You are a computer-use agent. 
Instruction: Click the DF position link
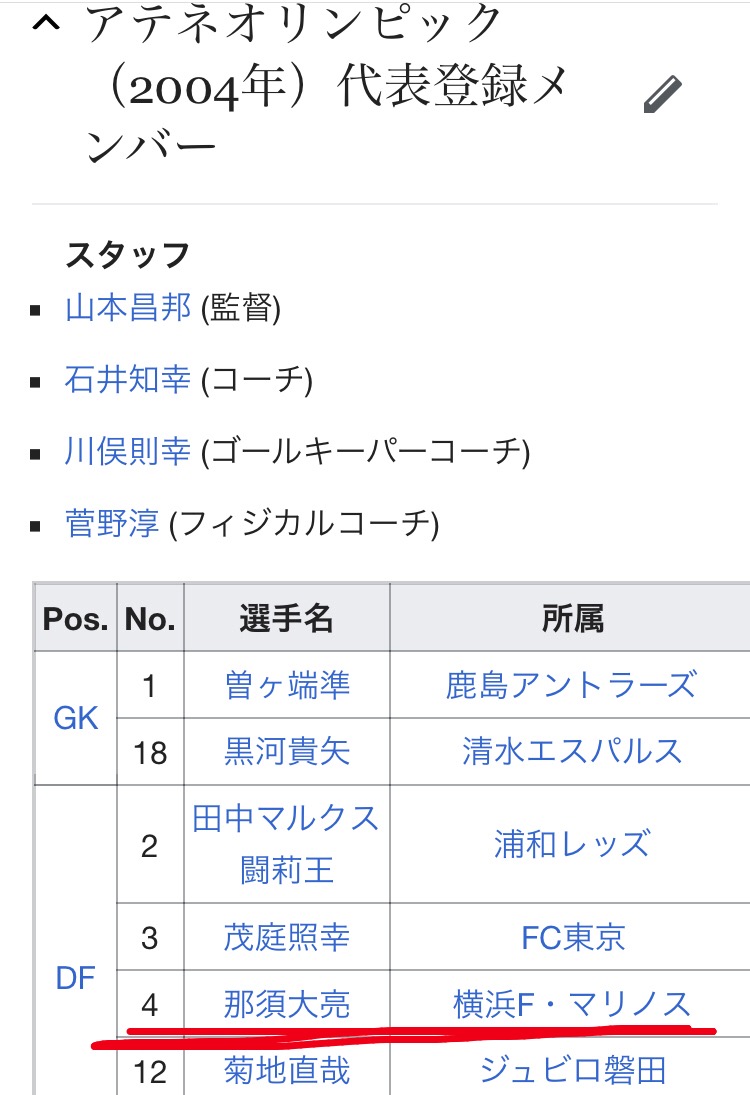76,978
